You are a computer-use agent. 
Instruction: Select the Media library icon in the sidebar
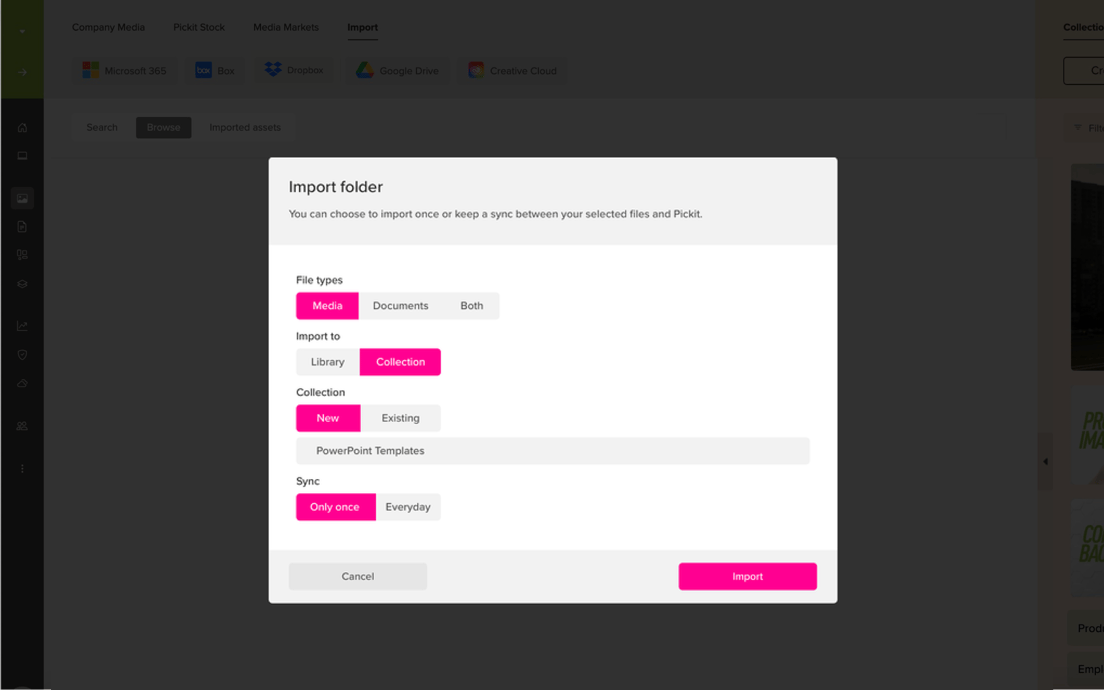(22, 197)
